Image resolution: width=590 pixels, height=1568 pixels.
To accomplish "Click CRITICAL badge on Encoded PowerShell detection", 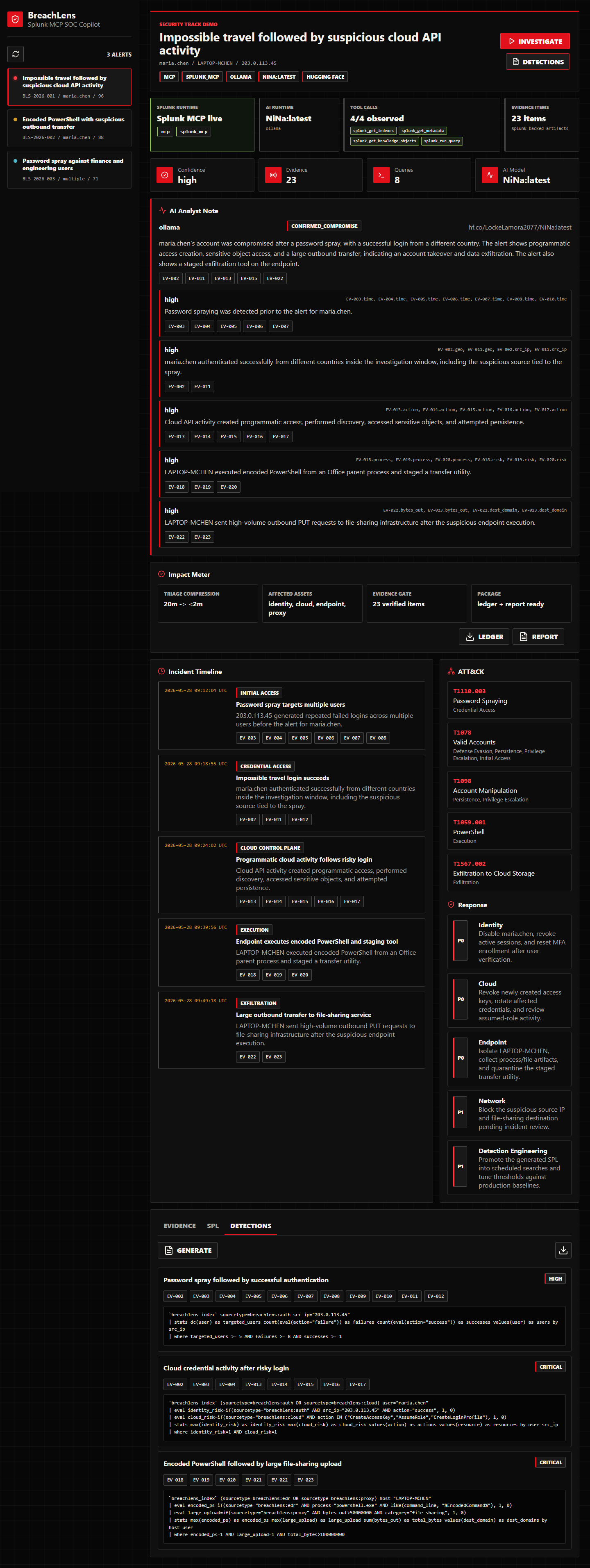I will click(551, 1463).
